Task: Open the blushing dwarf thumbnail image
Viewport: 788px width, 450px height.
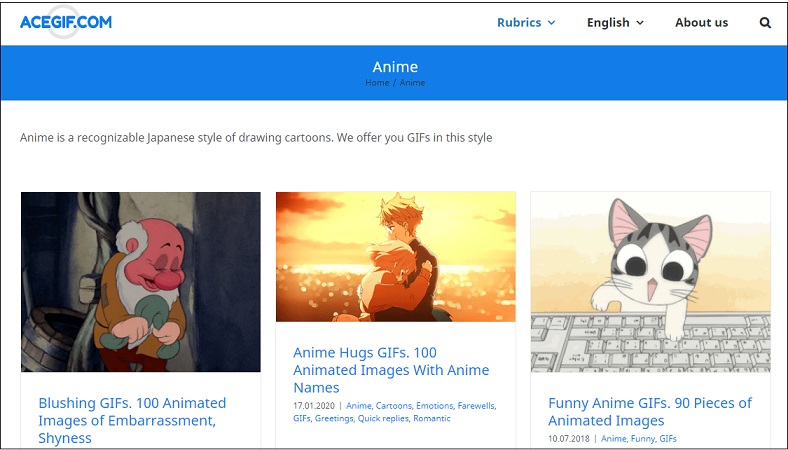Action: (x=141, y=282)
